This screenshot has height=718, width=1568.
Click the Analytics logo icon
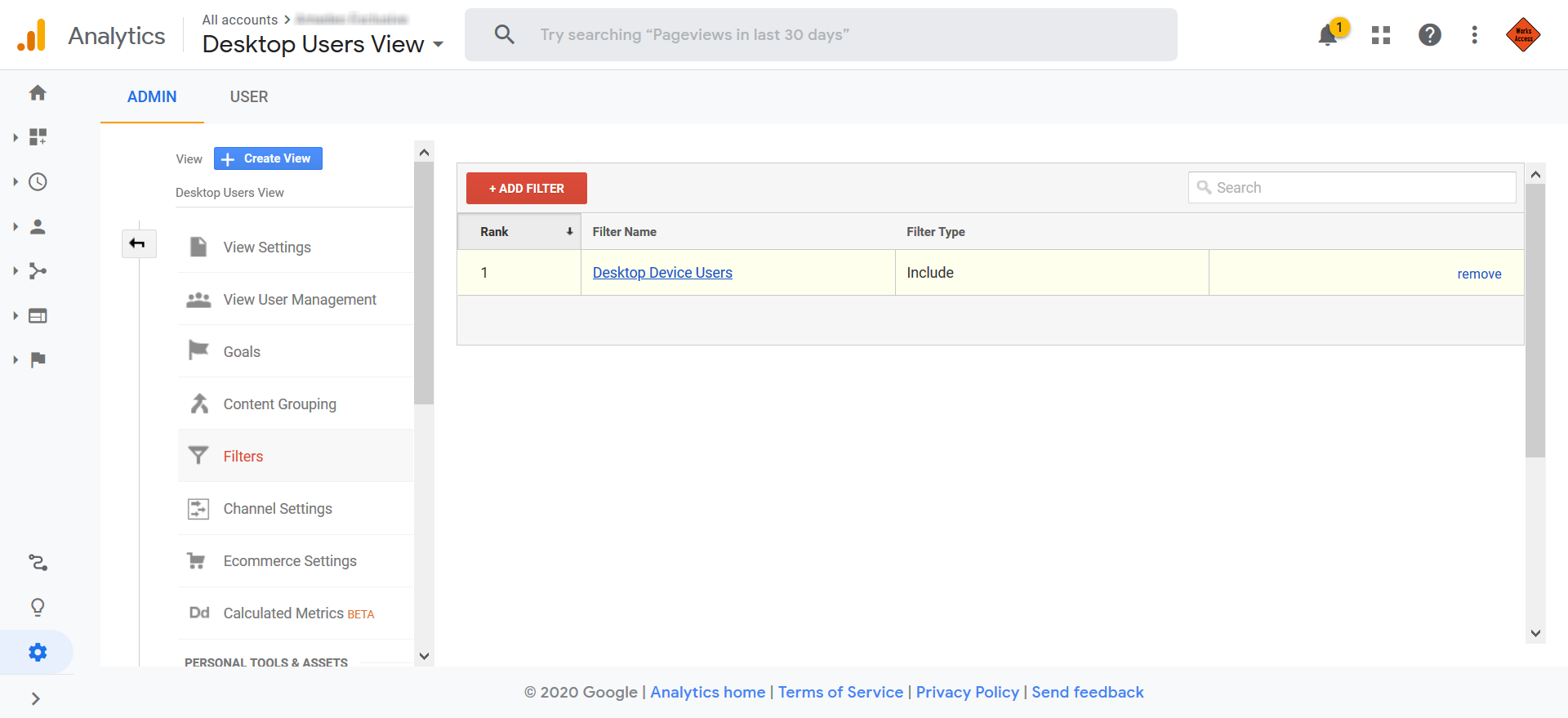[32, 35]
